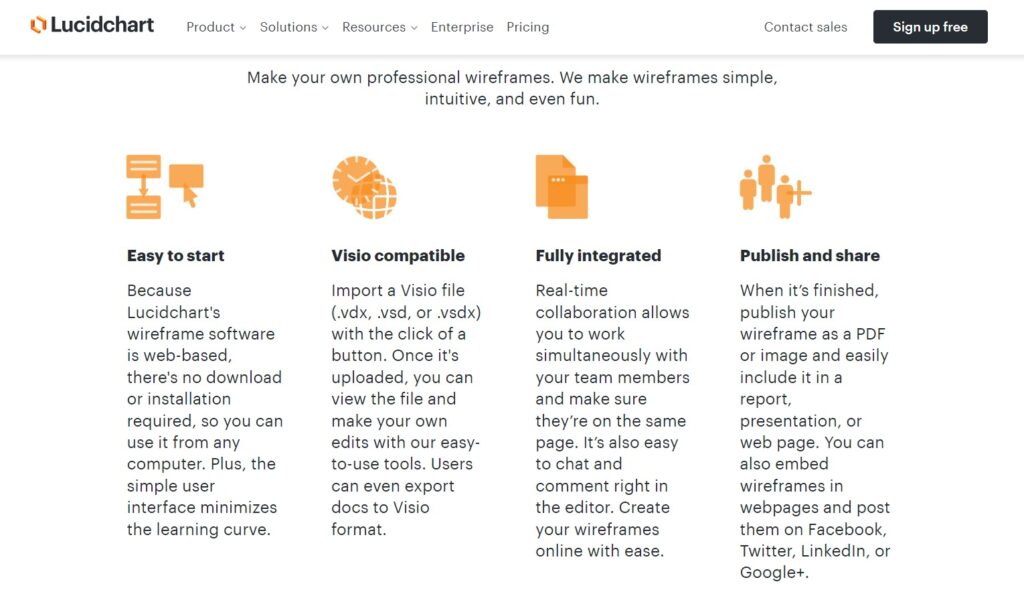The height and width of the screenshot is (590, 1024).
Task: Click the Fully integrated heading
Action: 598,256
